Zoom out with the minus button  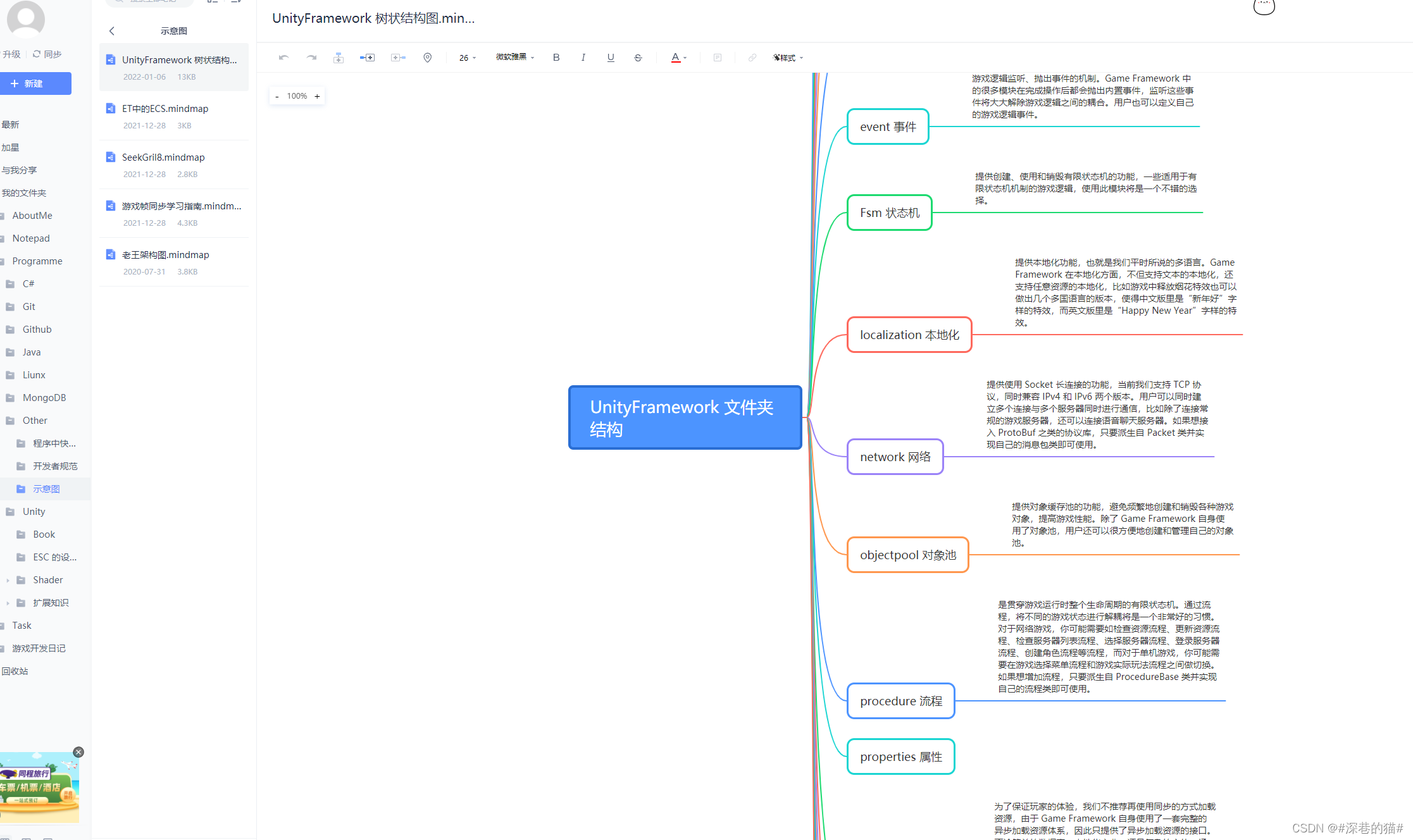pos(277,96)
